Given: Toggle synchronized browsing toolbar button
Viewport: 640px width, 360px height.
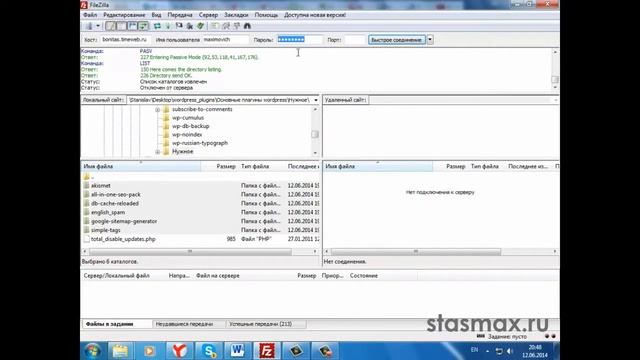Looking at the screenshot, I should 236,26.
